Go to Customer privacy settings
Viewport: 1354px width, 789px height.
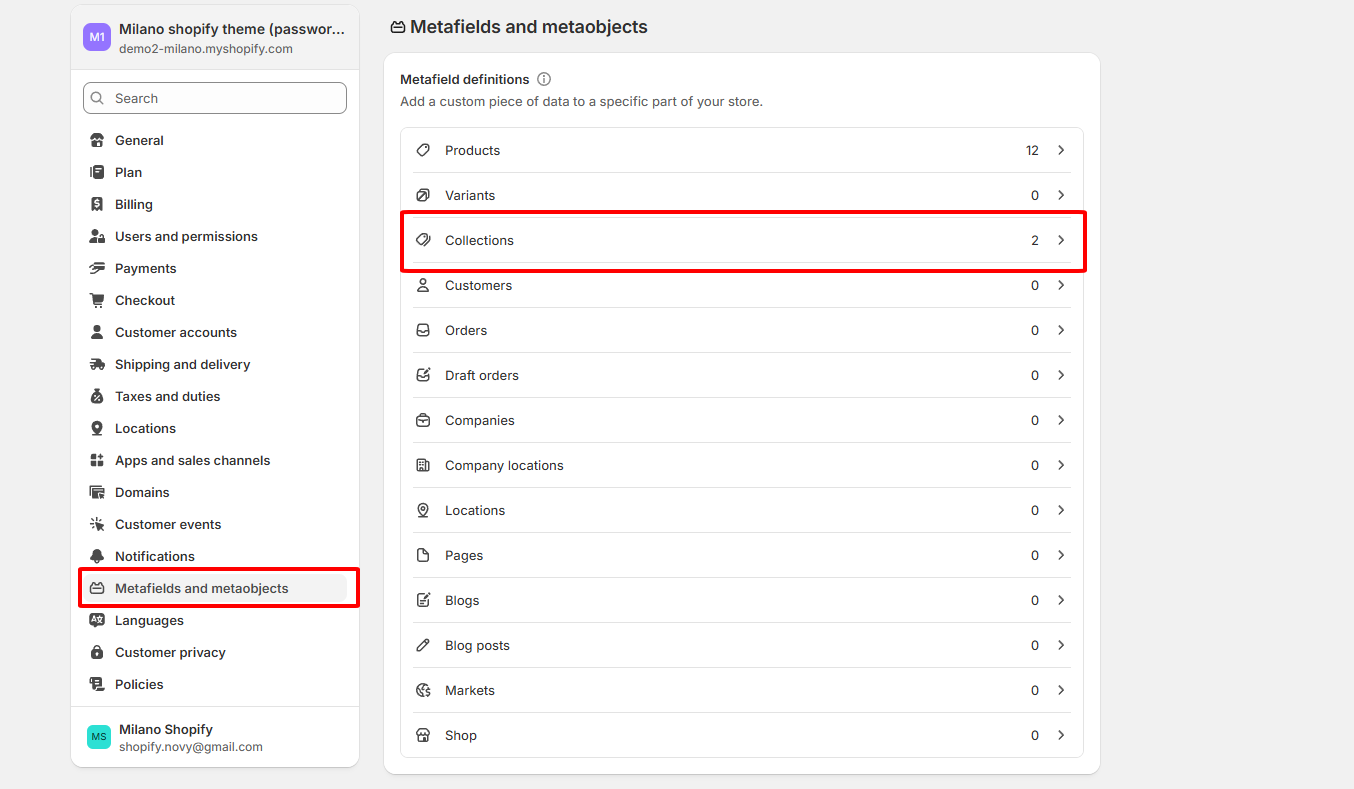pyautogui.click(x=170, y=652)
